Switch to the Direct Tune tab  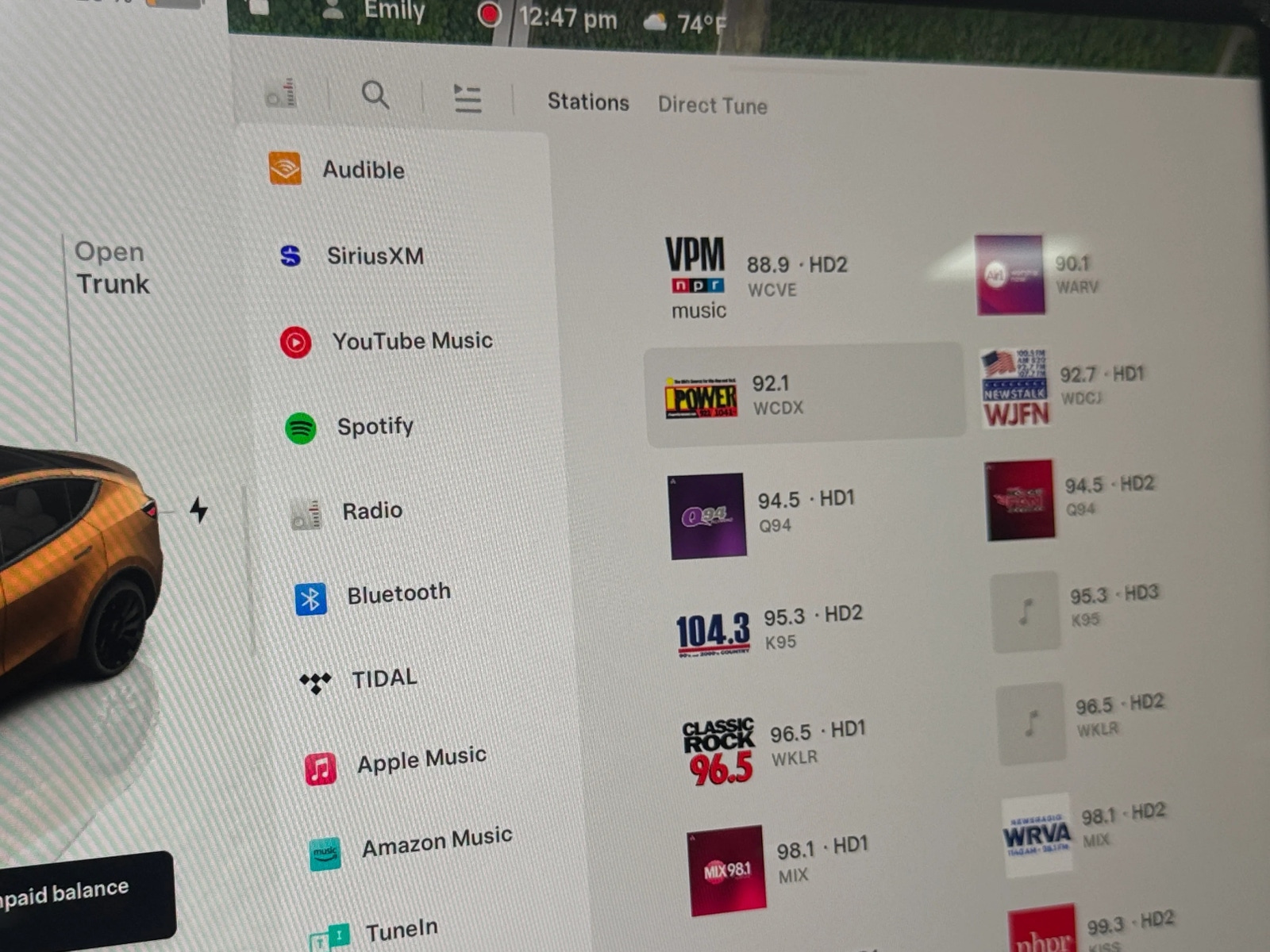click(713, 106)
